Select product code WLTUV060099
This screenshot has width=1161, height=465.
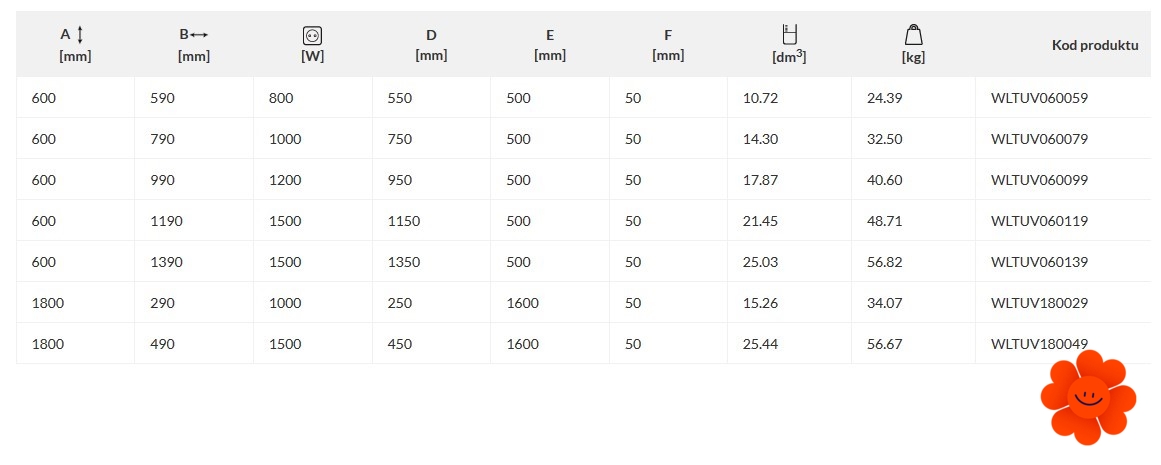[x=1039, y=180]
